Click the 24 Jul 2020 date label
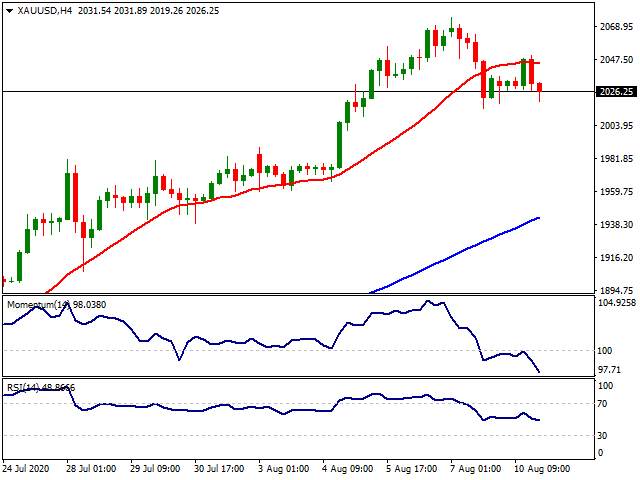The height and width of the screenshot is (480, 640). tap(26, 468)
